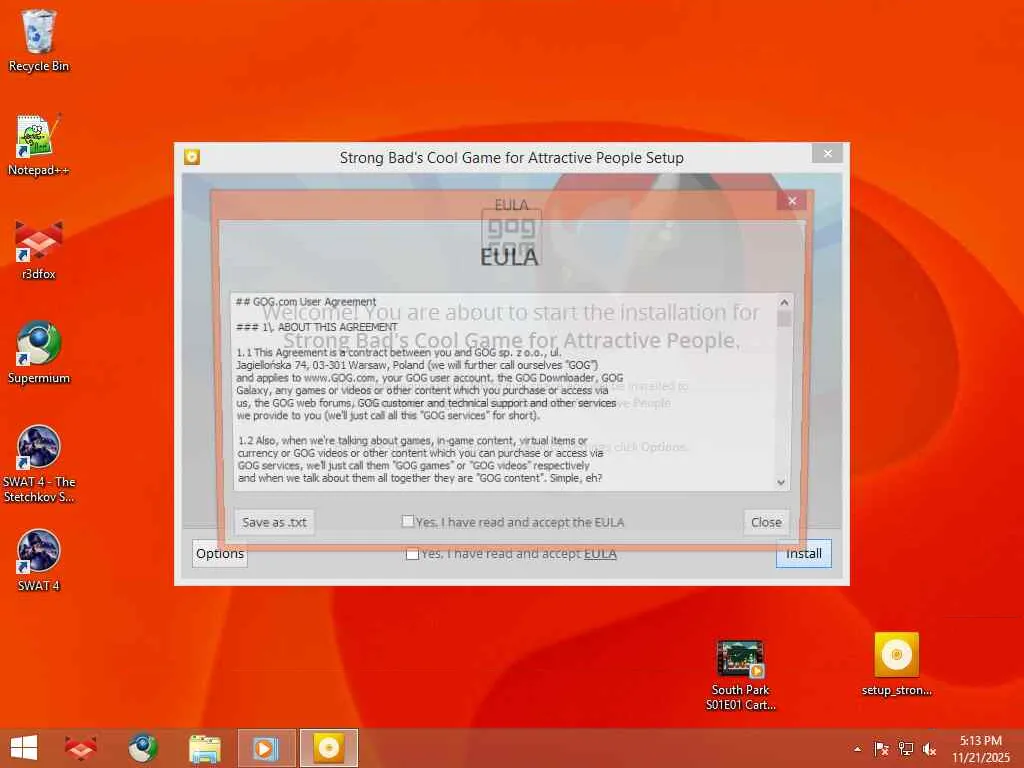The image size is (1024, 768).
Task: Click the Options button
Action: (220, 553)
